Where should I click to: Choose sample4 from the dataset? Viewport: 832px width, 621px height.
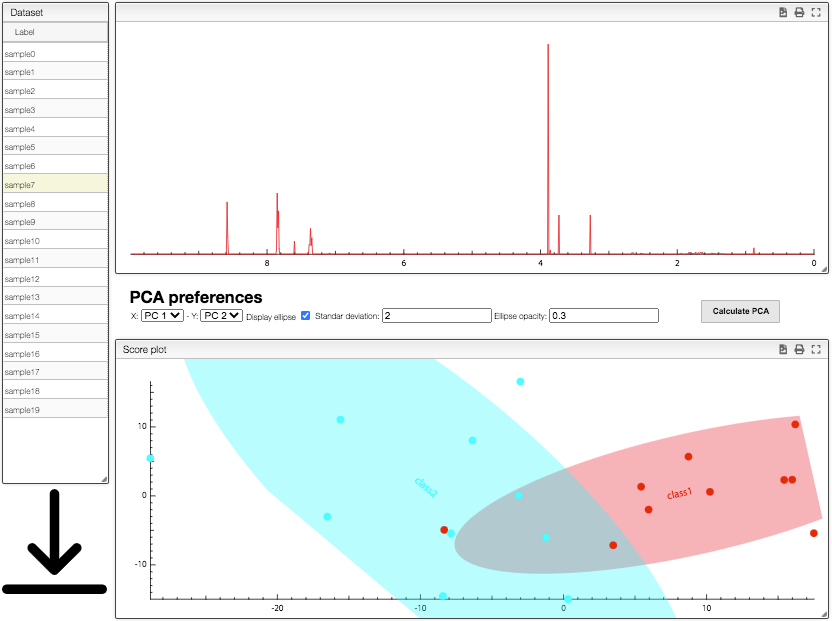[x=55, y=128]
